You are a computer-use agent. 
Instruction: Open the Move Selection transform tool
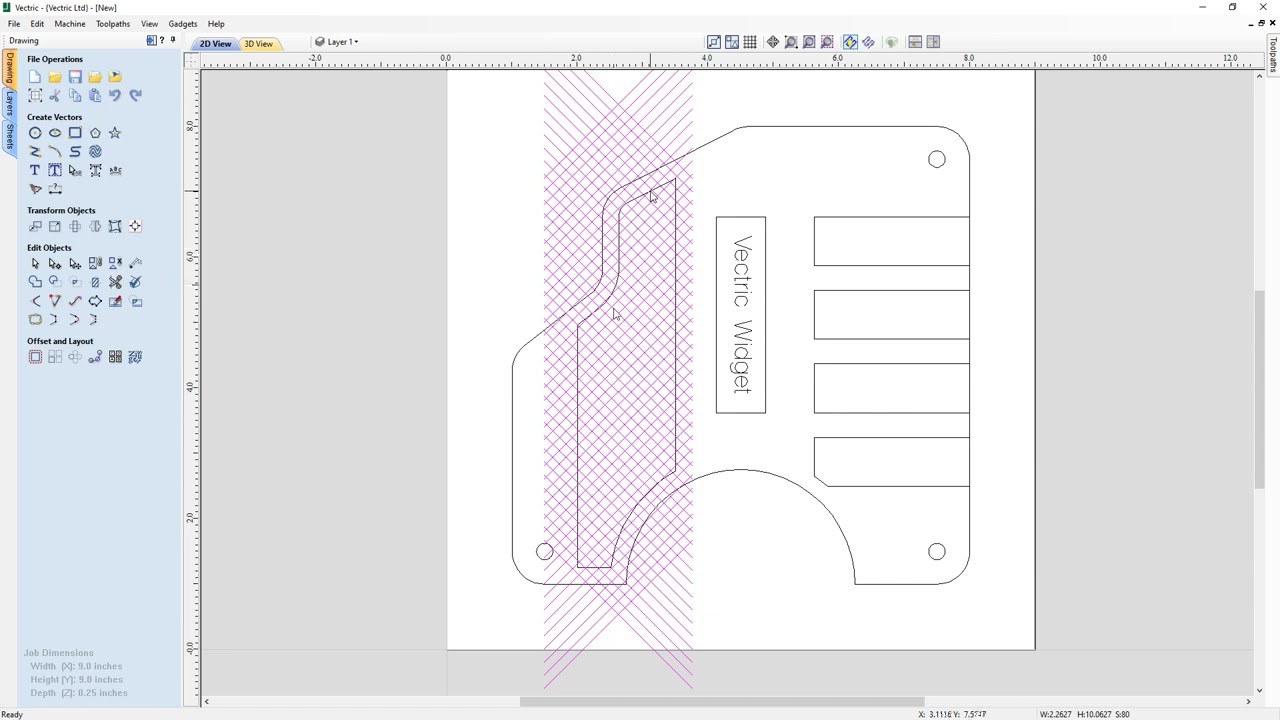(35, 227)
